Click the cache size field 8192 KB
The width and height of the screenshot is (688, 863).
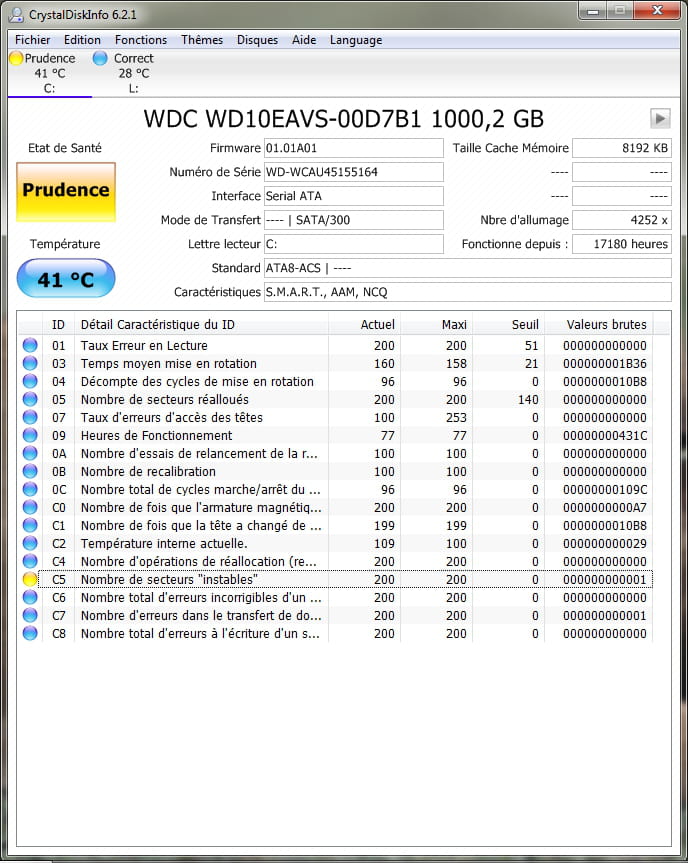pyautogui.click(x=622, y=148)
